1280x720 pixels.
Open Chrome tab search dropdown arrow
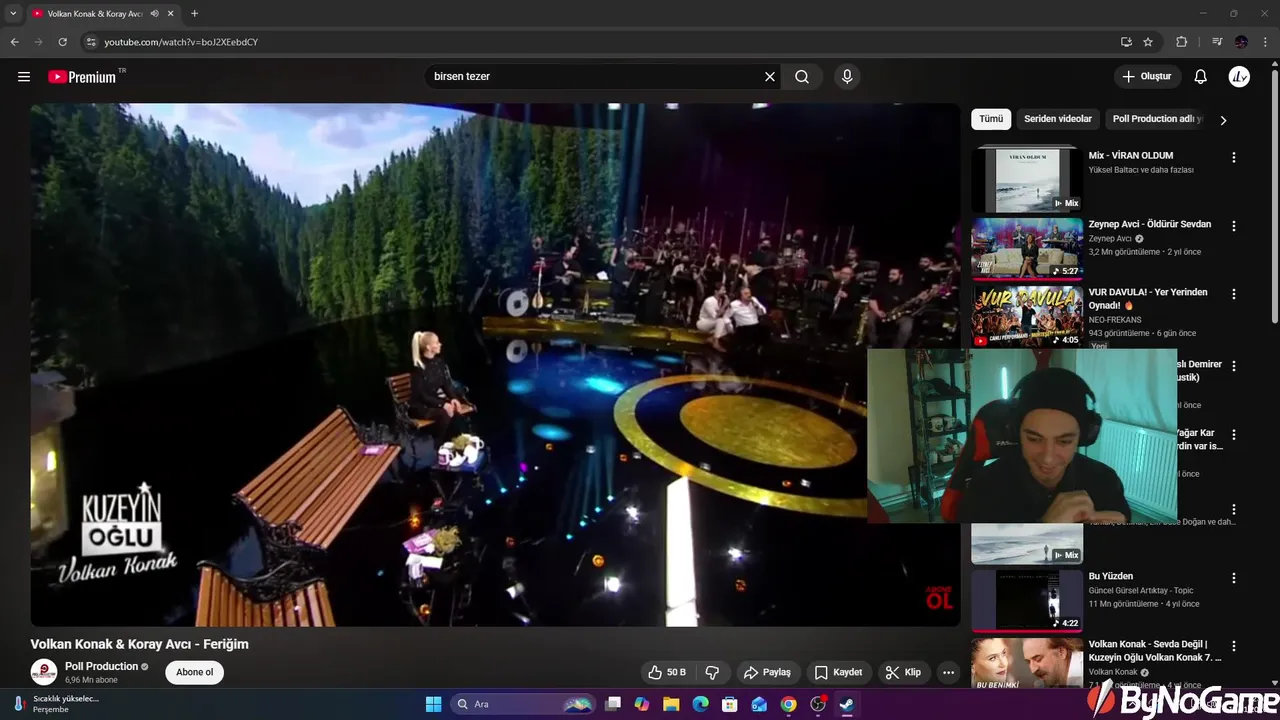(x=13, y=13)
